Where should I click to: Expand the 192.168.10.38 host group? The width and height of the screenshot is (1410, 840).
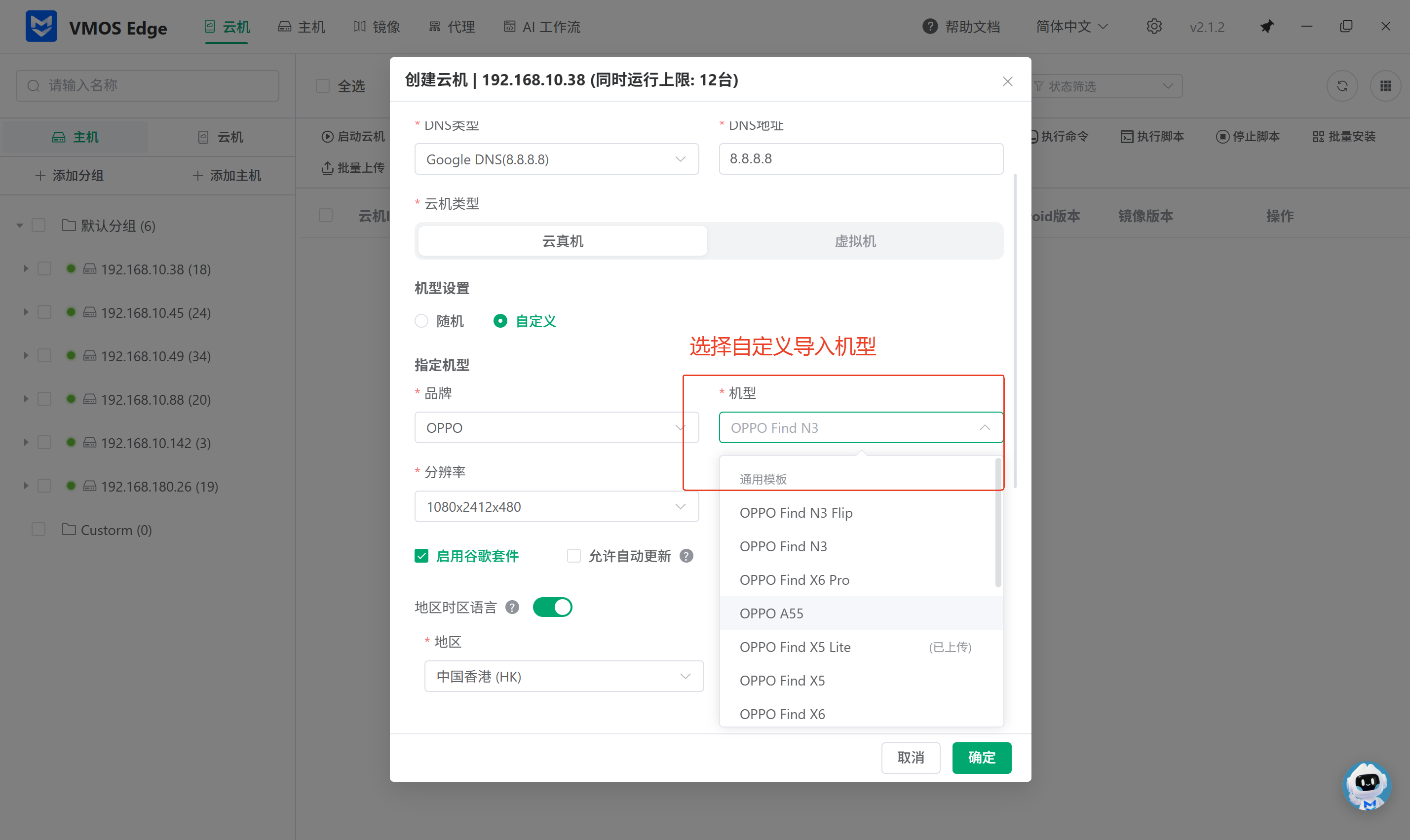click(26, 269)
